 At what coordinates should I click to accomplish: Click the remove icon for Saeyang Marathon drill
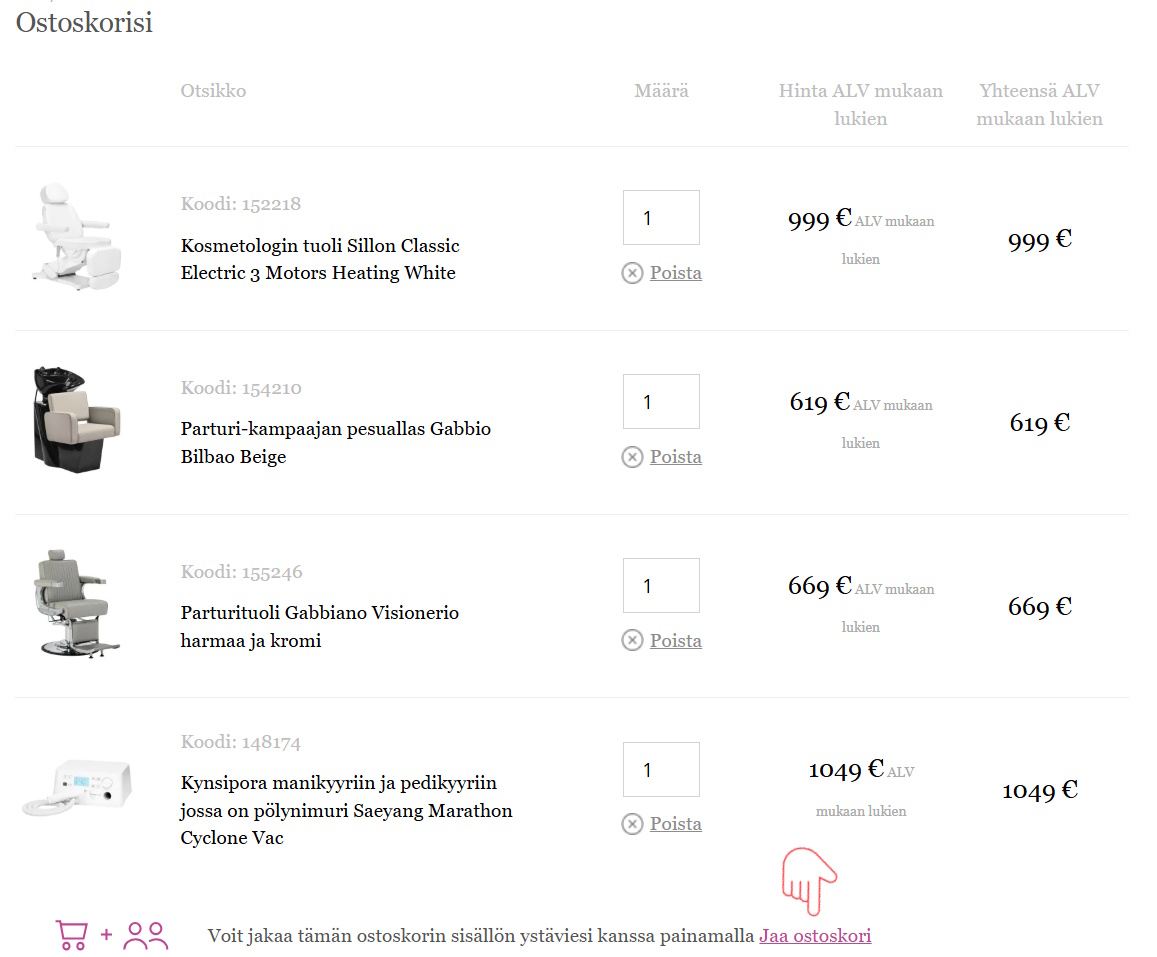pos(632,824)
